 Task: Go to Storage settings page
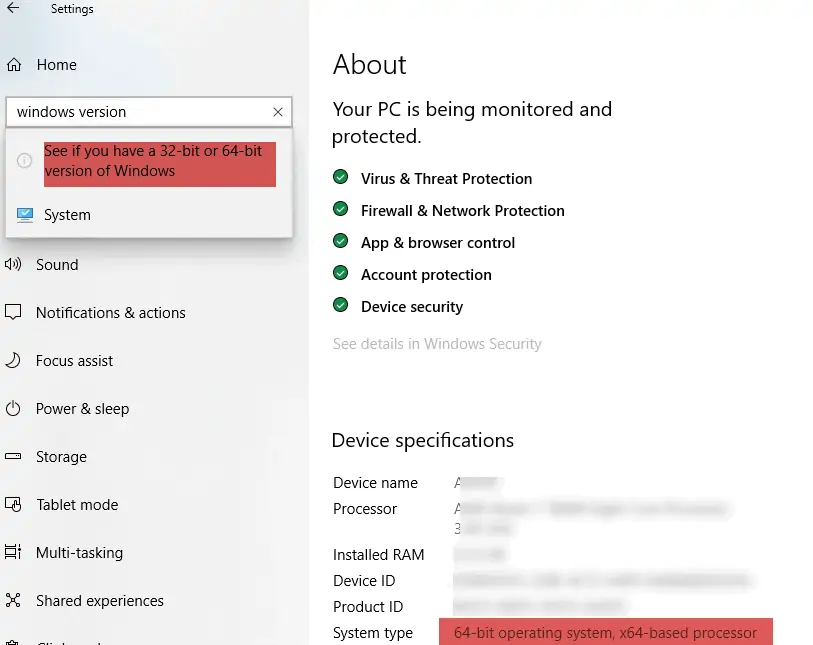coord(61,457)
